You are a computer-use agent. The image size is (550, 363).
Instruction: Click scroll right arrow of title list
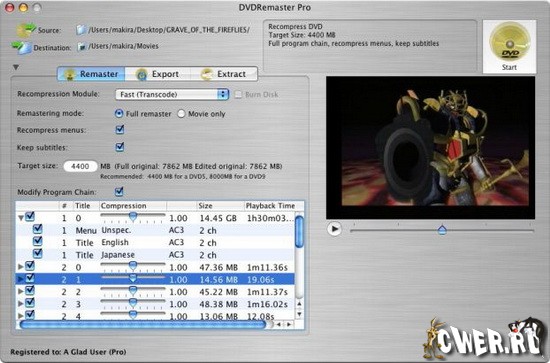[289, 325]
